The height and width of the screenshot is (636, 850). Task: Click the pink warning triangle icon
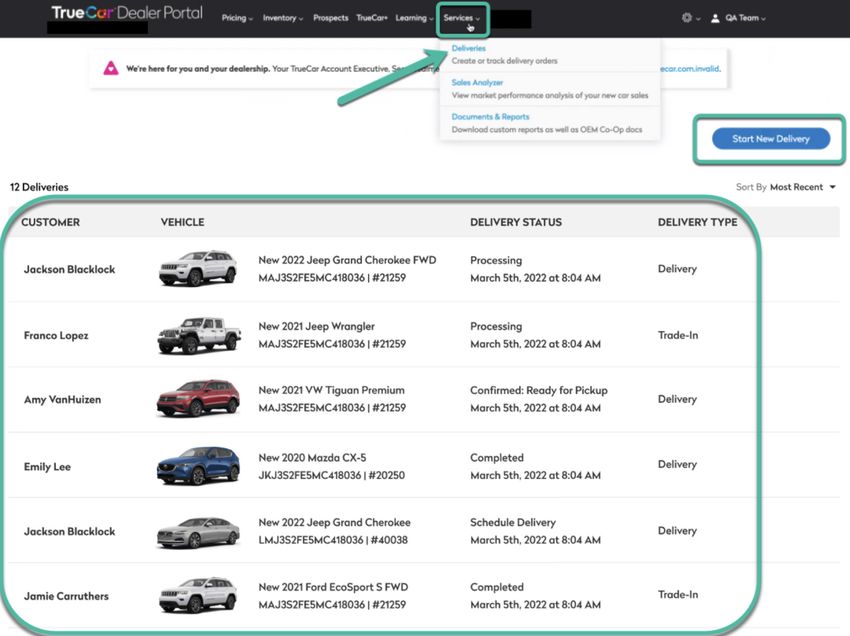click(111, 70)
